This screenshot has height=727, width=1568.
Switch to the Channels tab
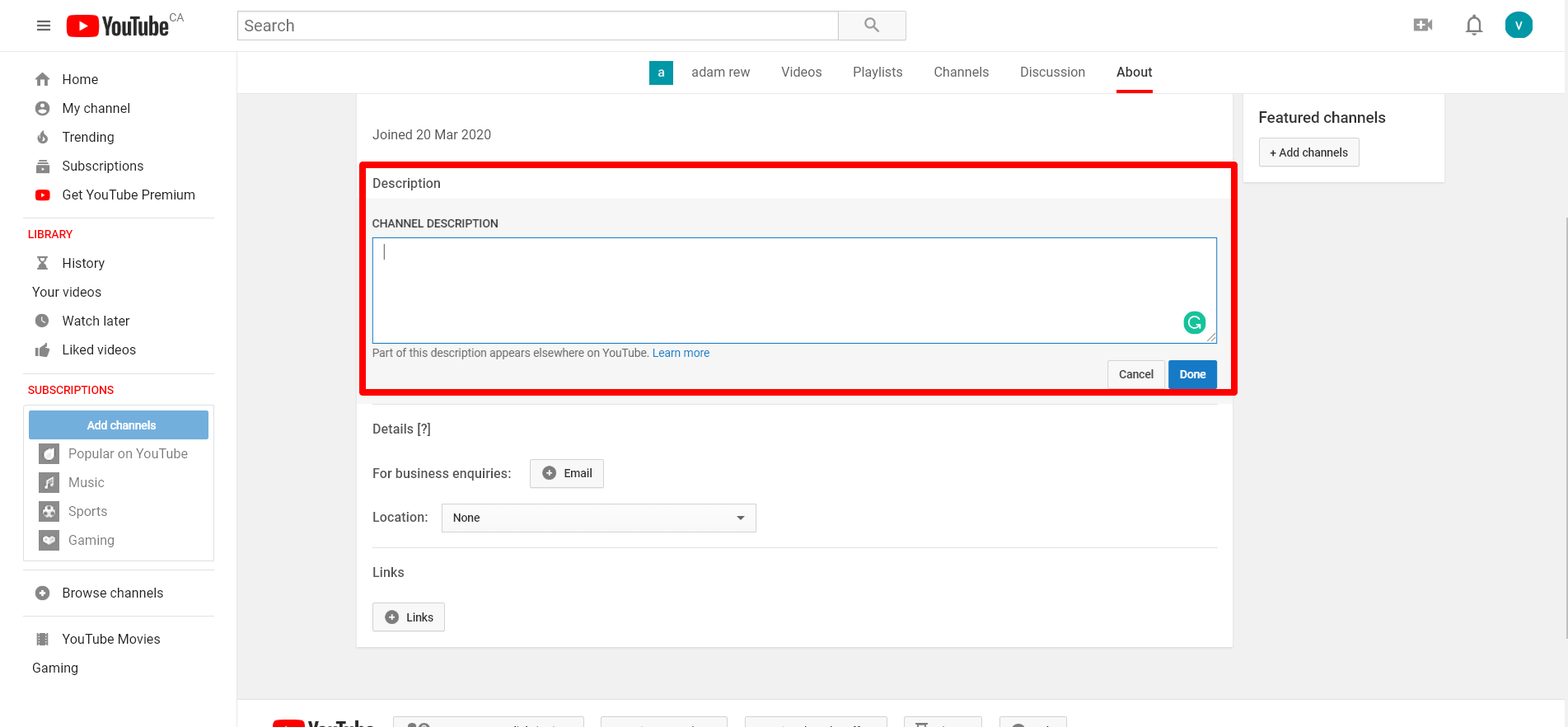961,73
